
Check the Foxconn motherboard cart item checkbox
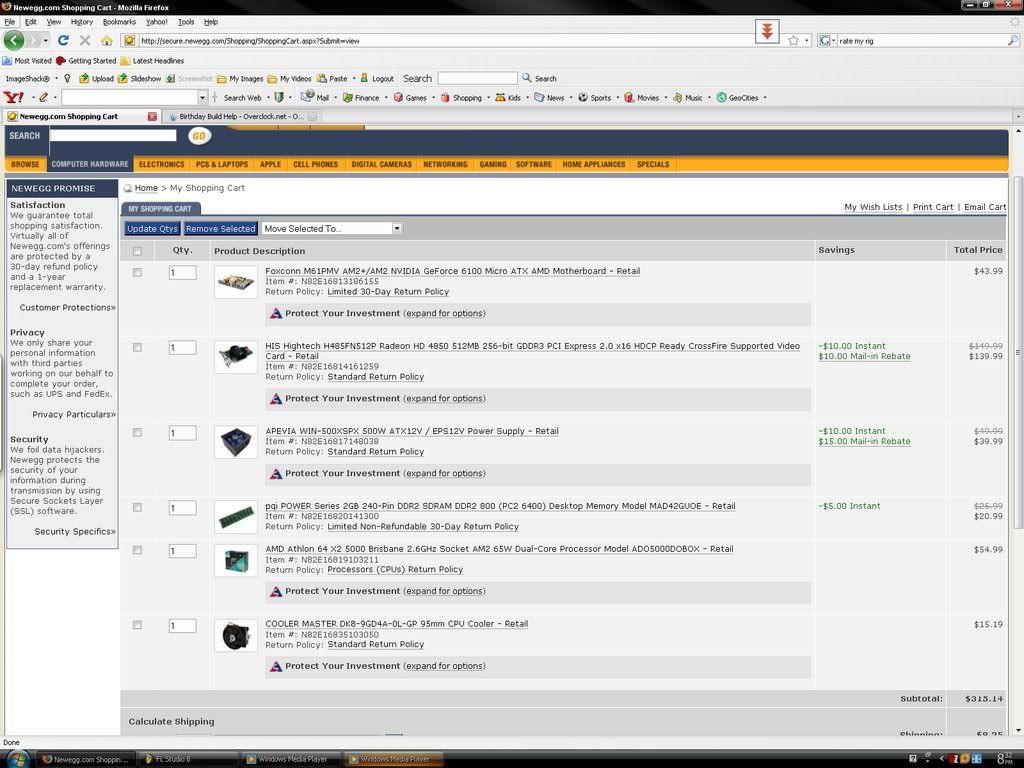137,272
